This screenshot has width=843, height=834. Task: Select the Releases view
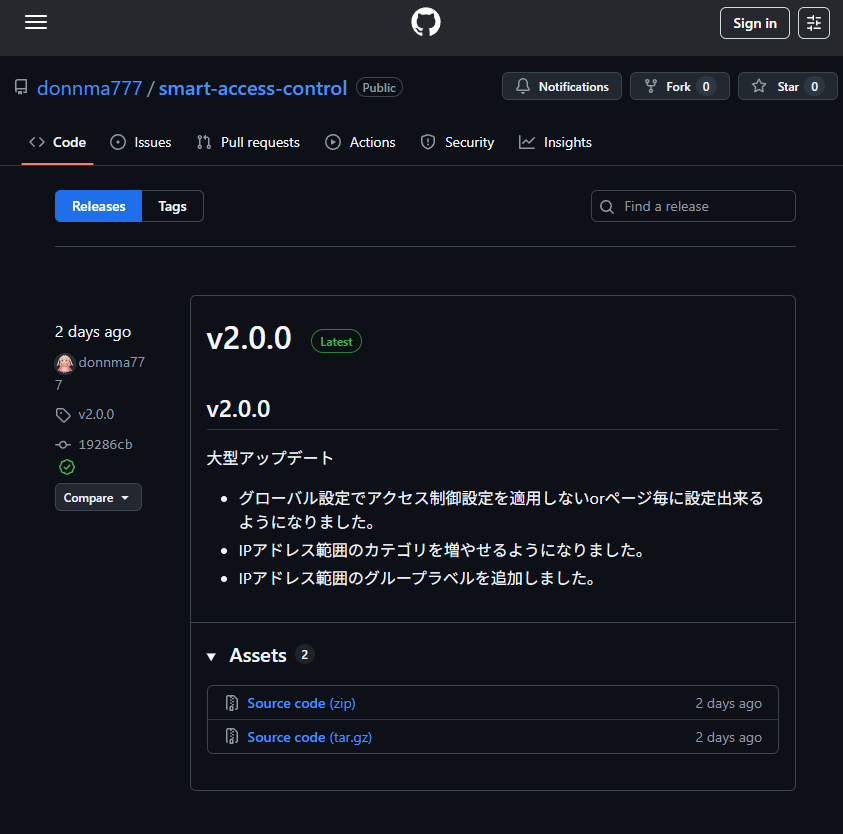pyautogui.click(x=99, y=206)
